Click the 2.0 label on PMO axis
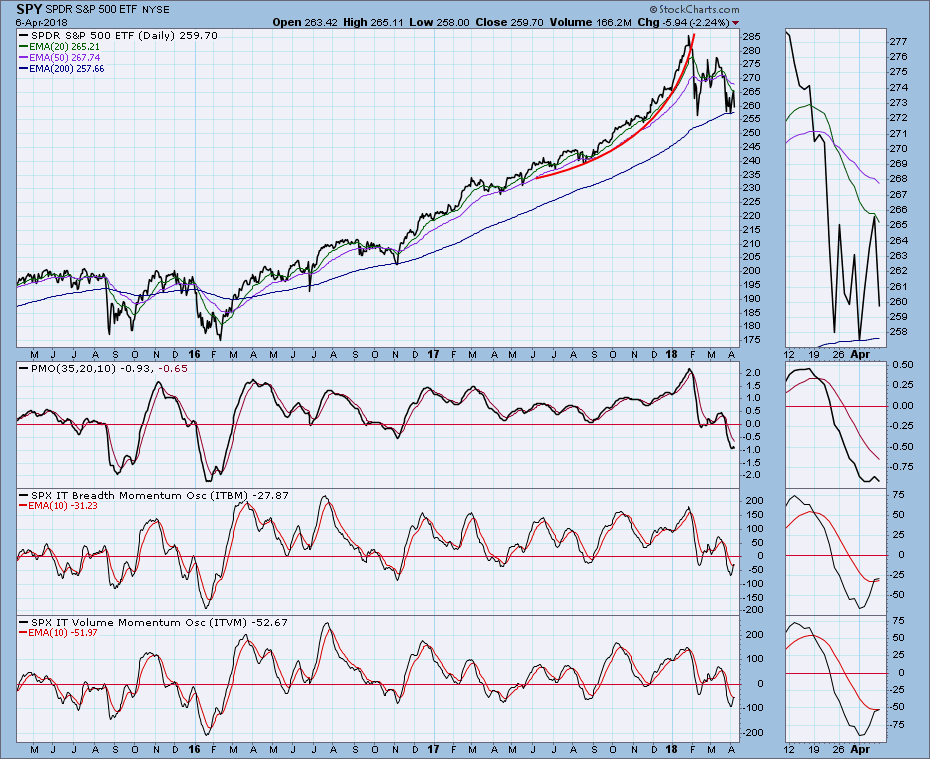 (x=753, y=373)
